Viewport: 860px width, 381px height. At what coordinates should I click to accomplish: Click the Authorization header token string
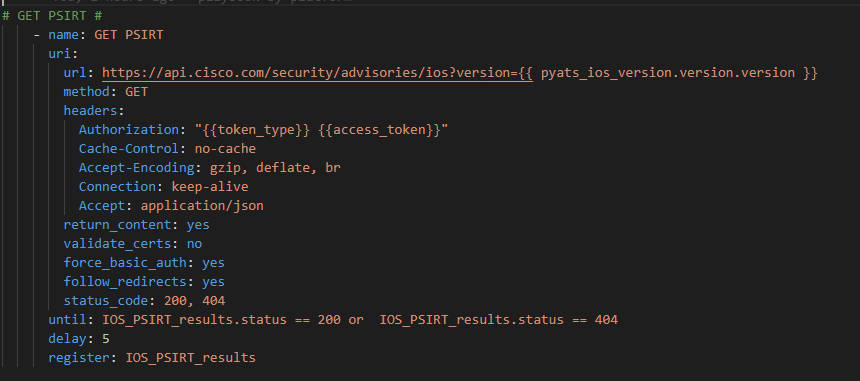point(321,130)
